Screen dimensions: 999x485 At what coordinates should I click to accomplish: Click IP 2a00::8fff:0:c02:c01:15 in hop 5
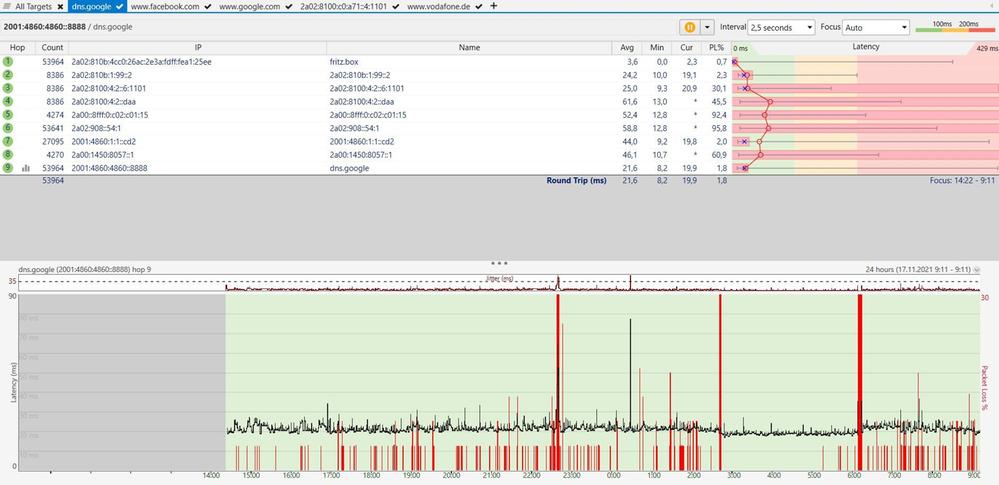pyautogui.click(x=110, y=115)
